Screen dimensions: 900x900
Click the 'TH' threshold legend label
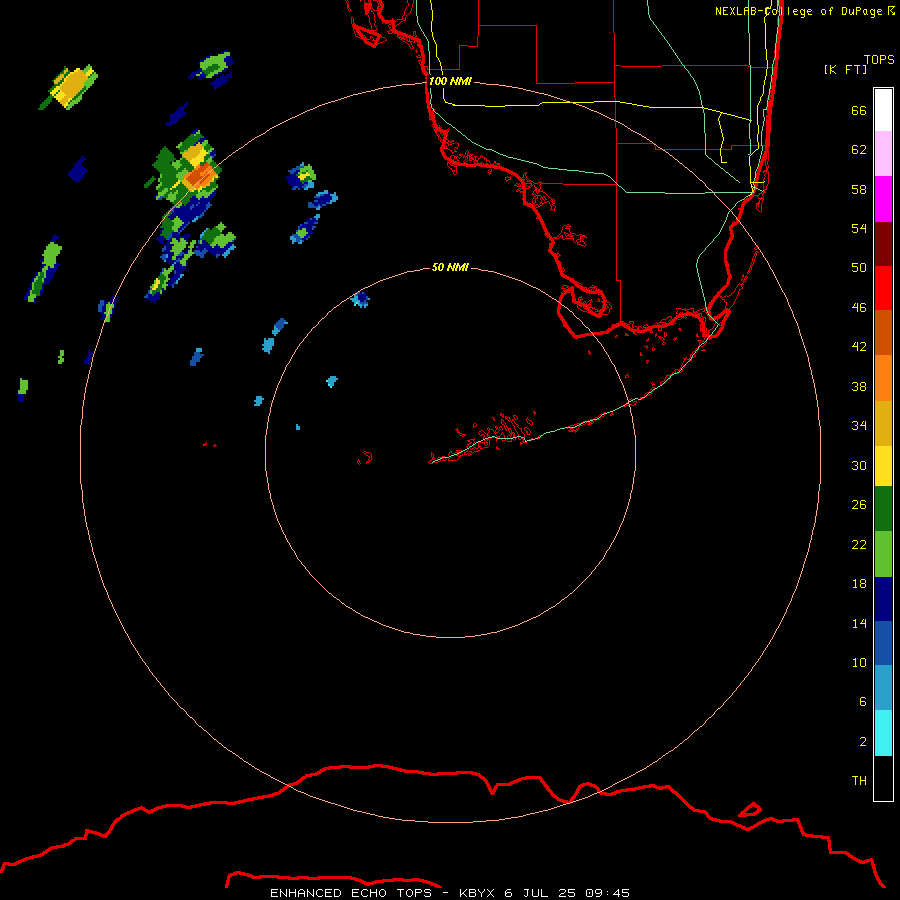pos(859,781)
